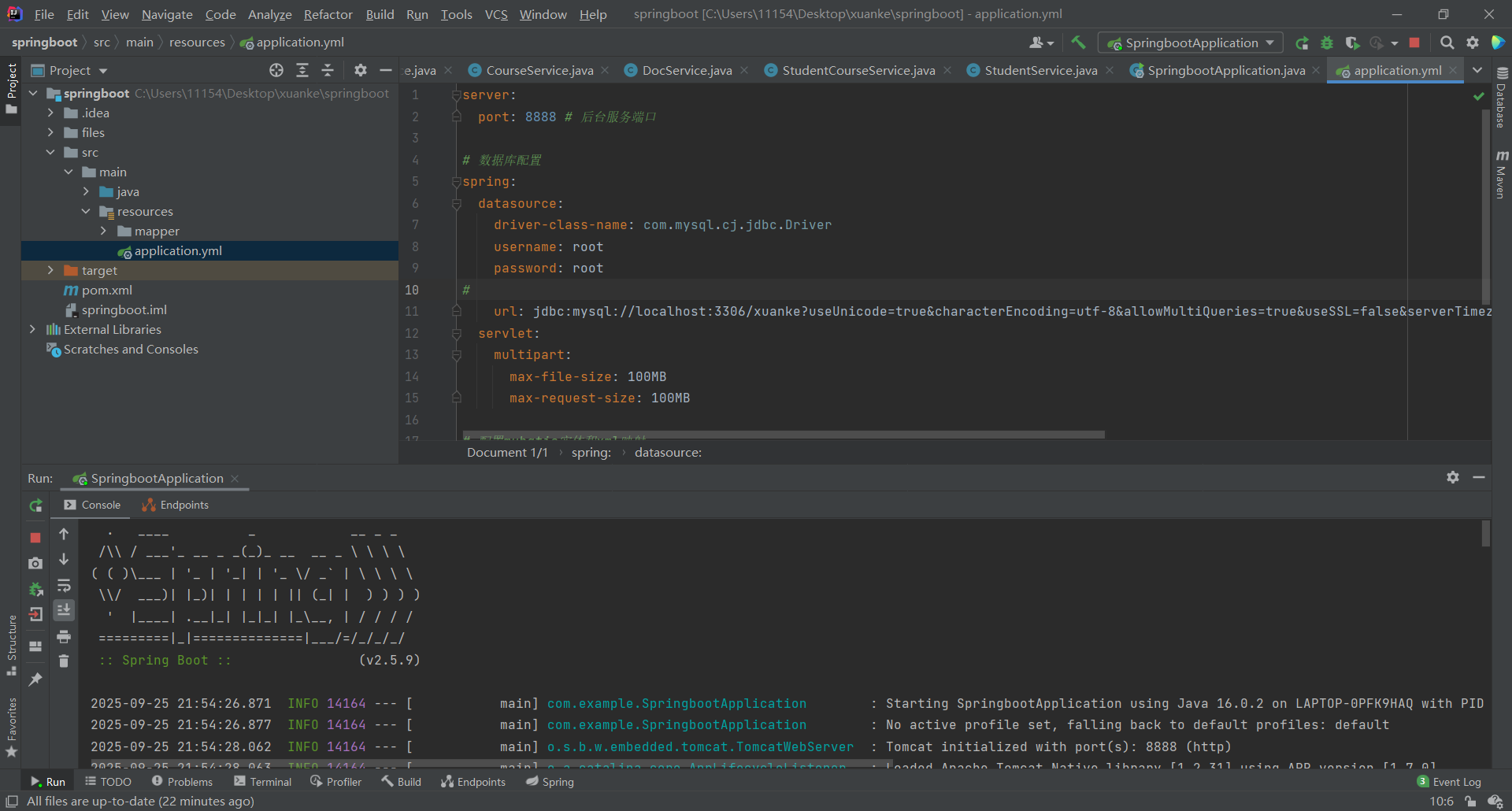1512x811 pixels.
Task: Print console output icon
Action: (x=64, y=636)
